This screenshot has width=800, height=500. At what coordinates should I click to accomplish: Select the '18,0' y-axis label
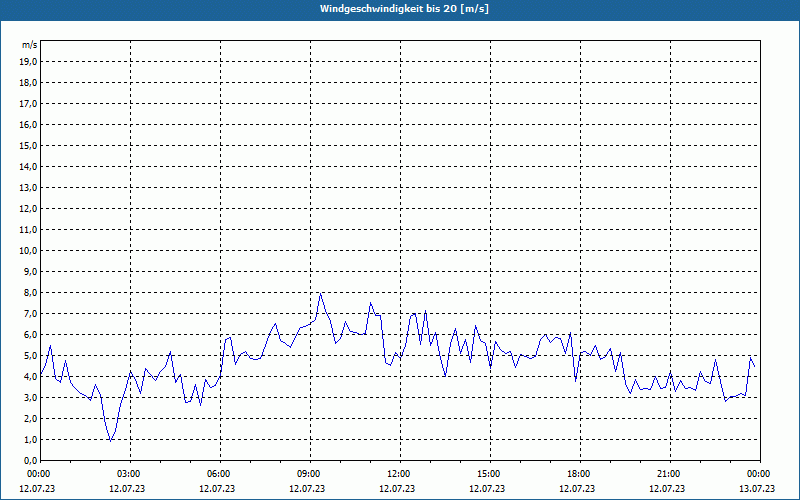pos(28,83)
